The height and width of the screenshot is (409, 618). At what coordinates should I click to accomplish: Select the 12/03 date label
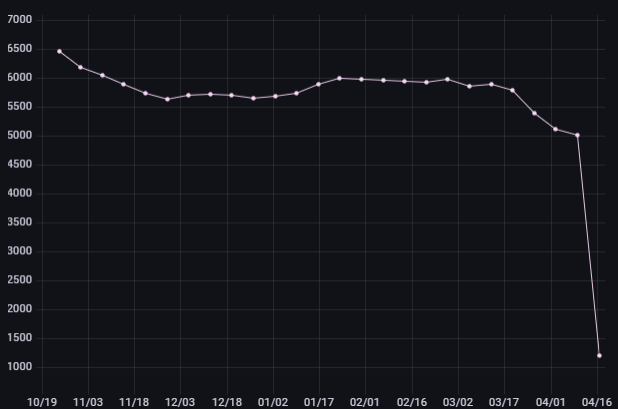(180, 402)
